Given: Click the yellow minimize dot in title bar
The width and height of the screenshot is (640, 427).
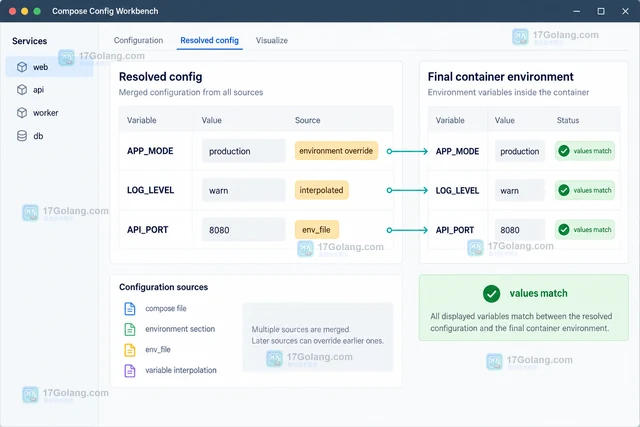Looking at the screenshot, I should click(x=24, y=11).
